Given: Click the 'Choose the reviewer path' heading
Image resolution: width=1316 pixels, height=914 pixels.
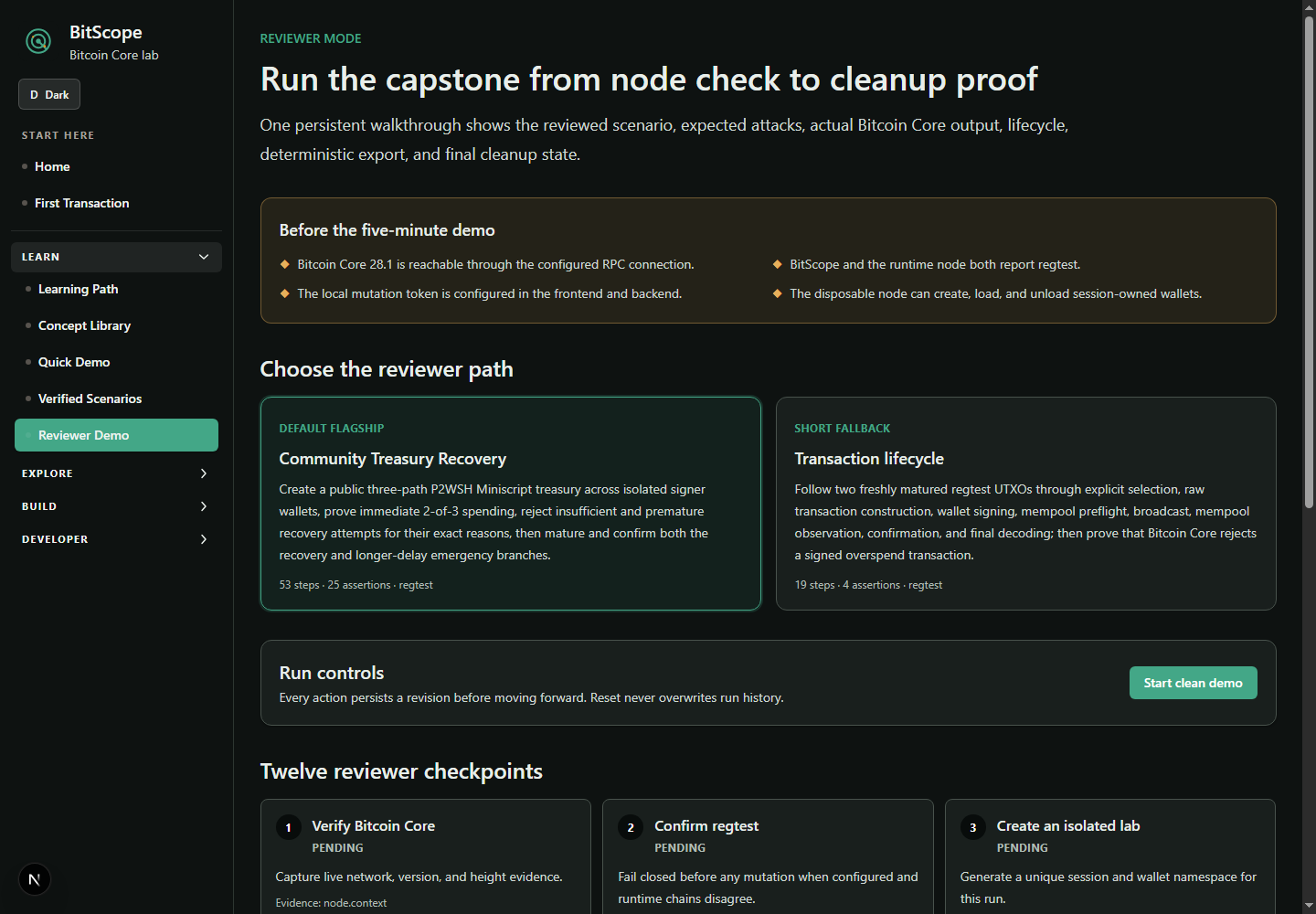Looking at the screenshot, I should click(387, 369).
